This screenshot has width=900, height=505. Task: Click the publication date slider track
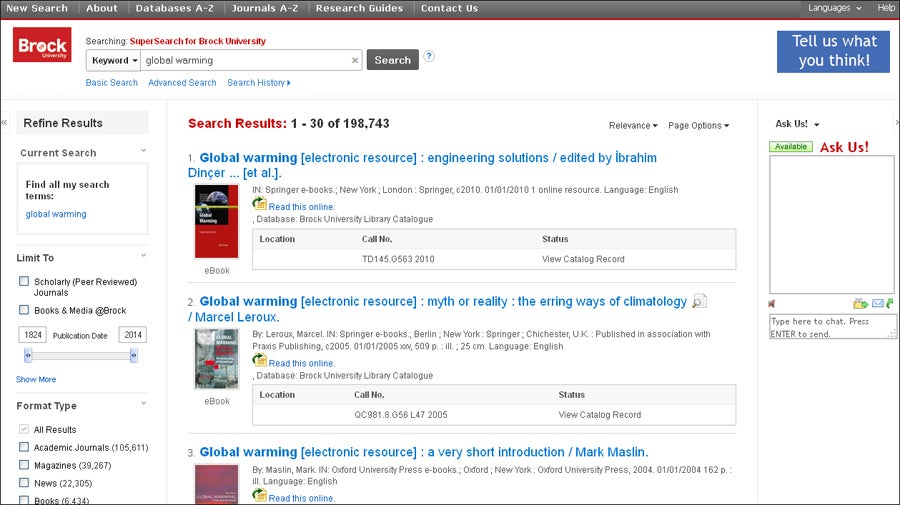[80, 356]
